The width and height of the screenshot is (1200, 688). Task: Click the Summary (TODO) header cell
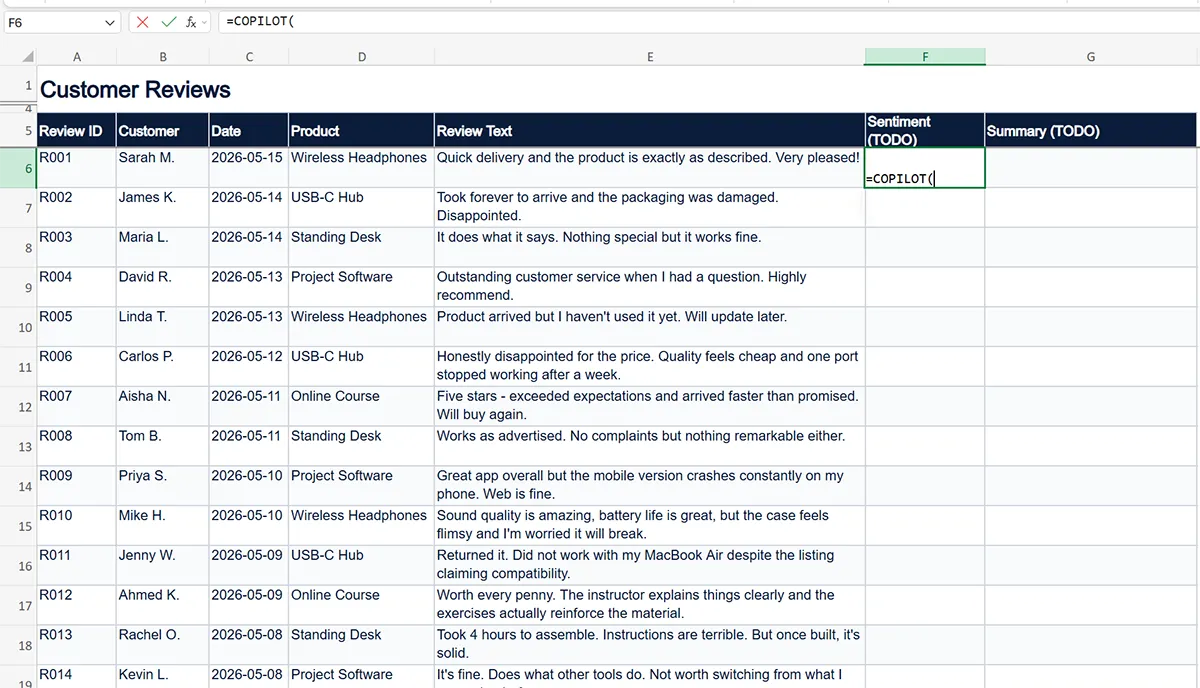[x=1091, y=130]
